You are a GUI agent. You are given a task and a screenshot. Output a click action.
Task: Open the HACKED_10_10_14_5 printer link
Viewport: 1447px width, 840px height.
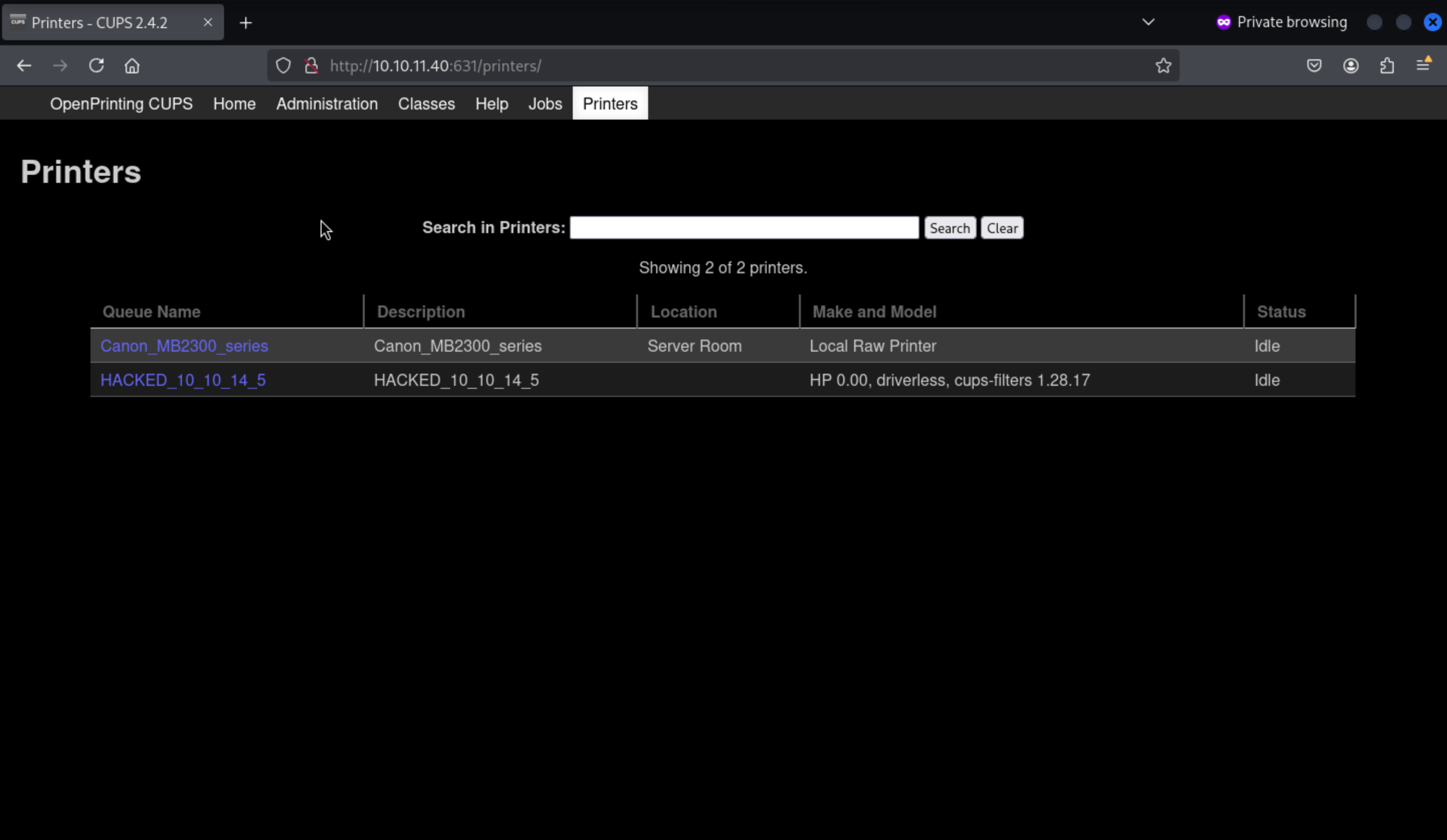[183, 380]
